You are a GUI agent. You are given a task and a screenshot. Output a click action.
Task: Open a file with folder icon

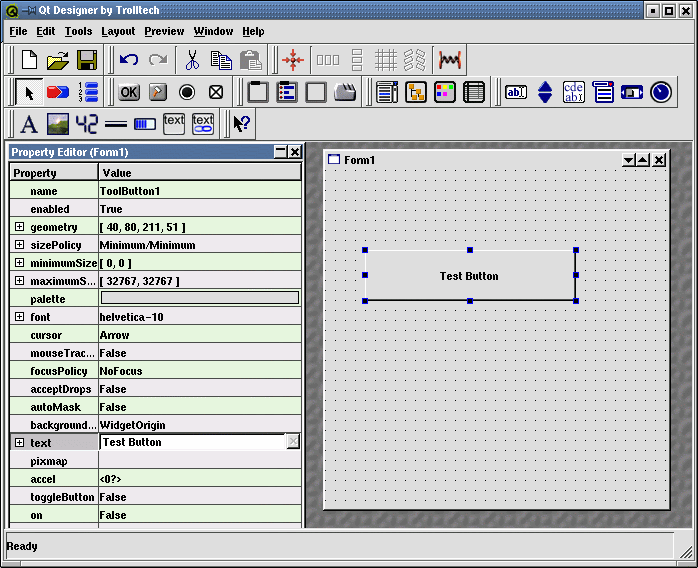point(58,60)
